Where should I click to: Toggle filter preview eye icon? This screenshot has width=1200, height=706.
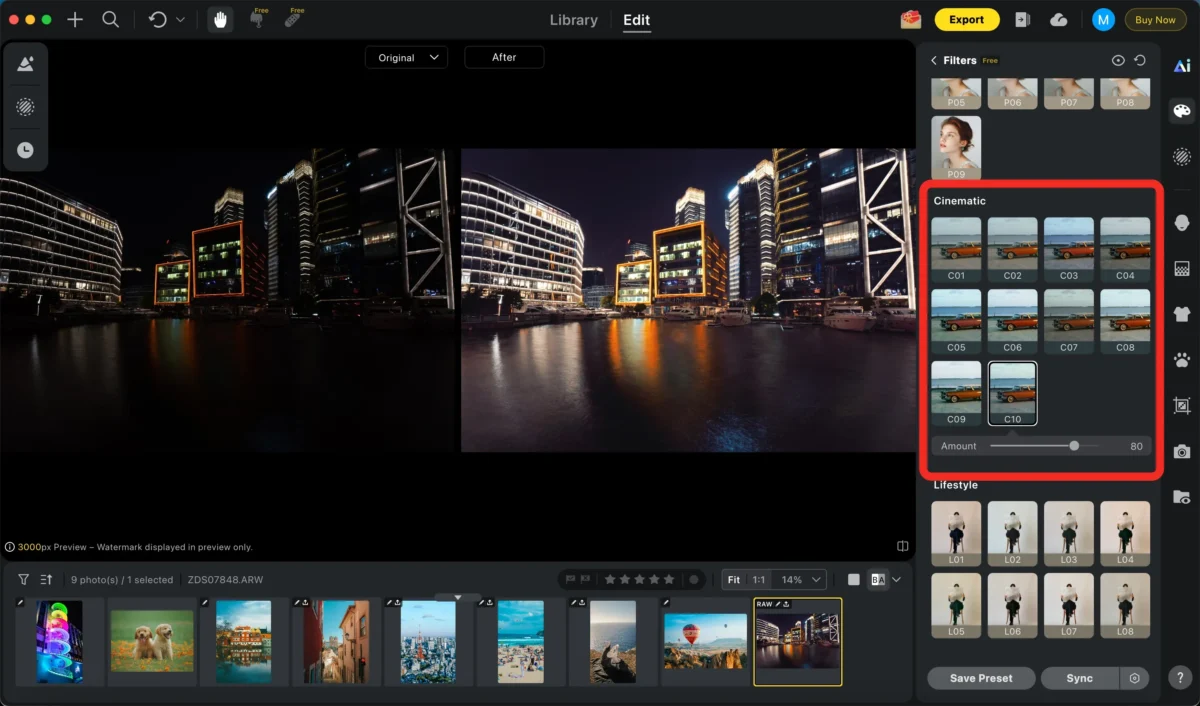click(1118, 61)
